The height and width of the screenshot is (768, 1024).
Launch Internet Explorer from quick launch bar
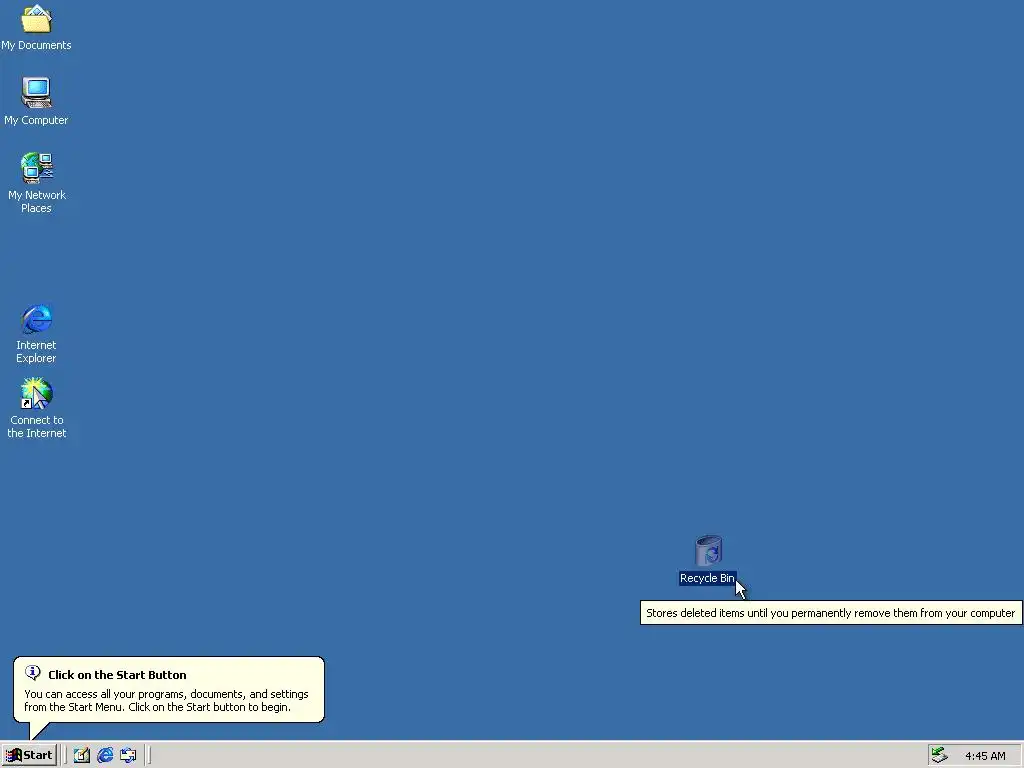click(x=105, y=755)
